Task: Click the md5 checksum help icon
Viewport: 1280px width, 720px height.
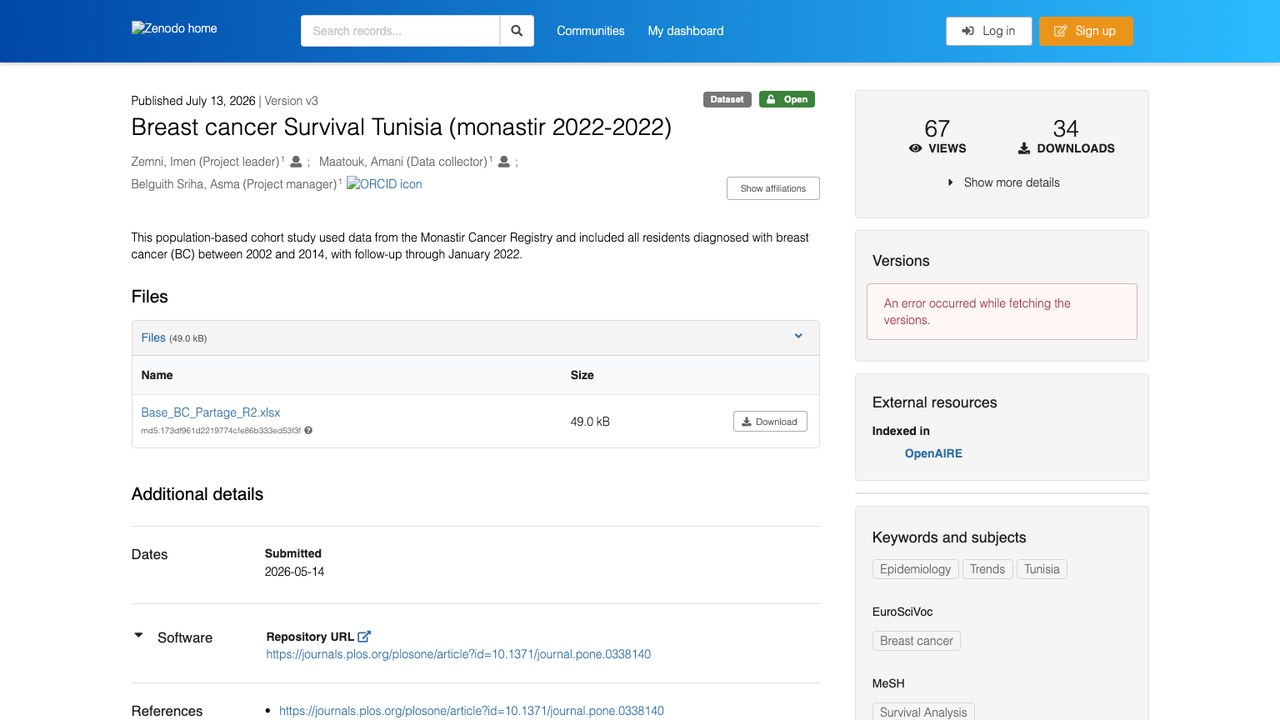Action: [x=308, y=431]
